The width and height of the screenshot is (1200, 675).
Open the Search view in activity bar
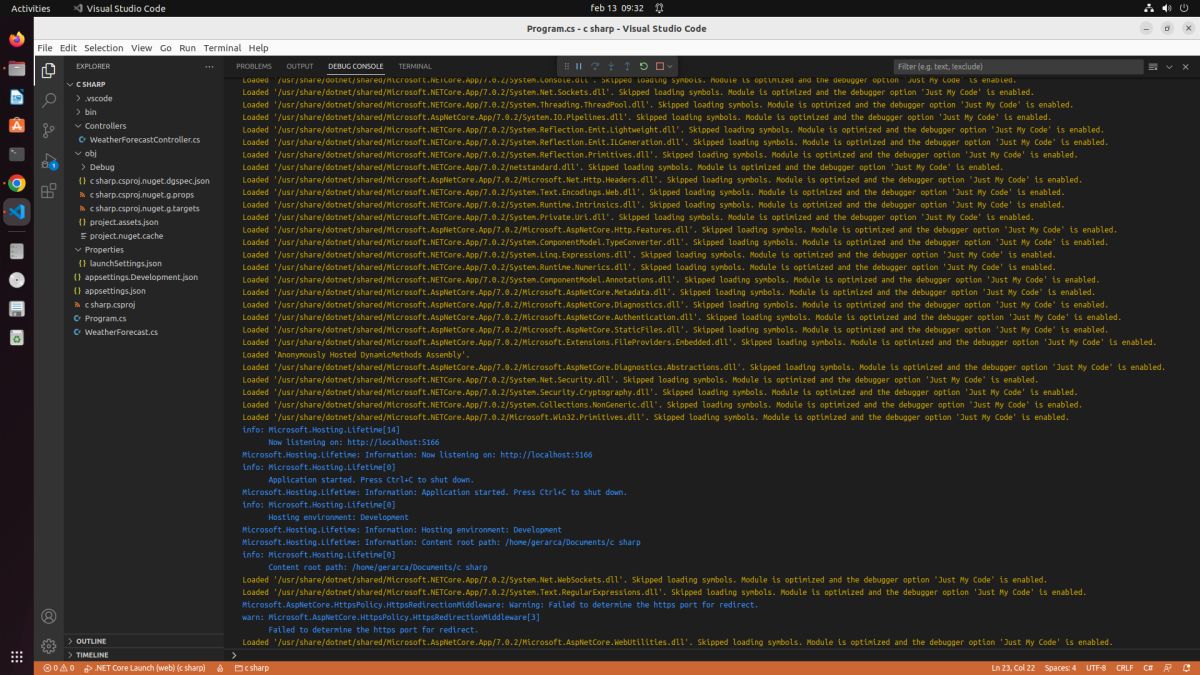click(48, 100)
